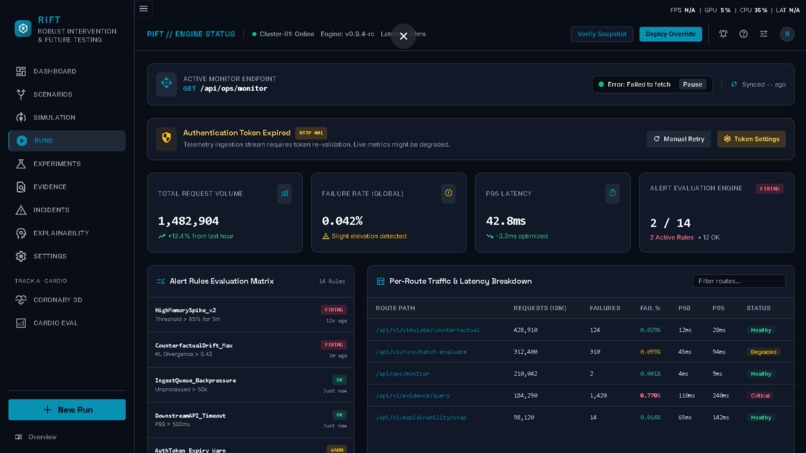Pause the active monitor endpoint
Viewport: 806px width, 453px height.
pos(692,84)
